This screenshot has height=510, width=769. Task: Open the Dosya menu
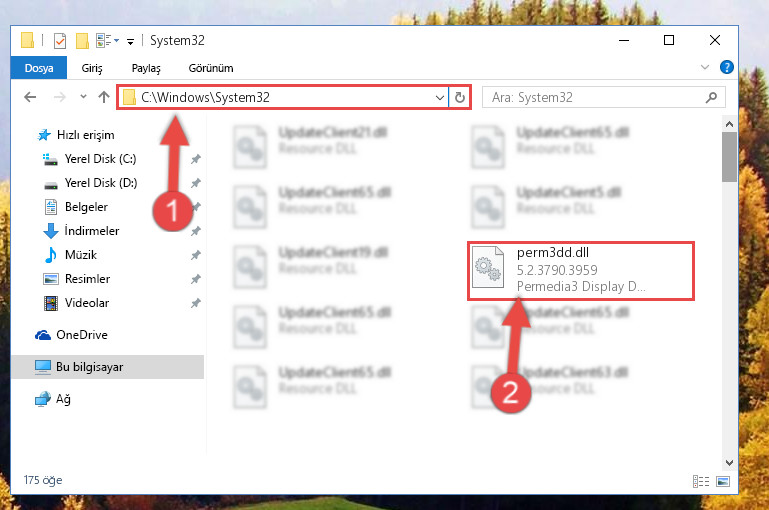coord(39,68)
